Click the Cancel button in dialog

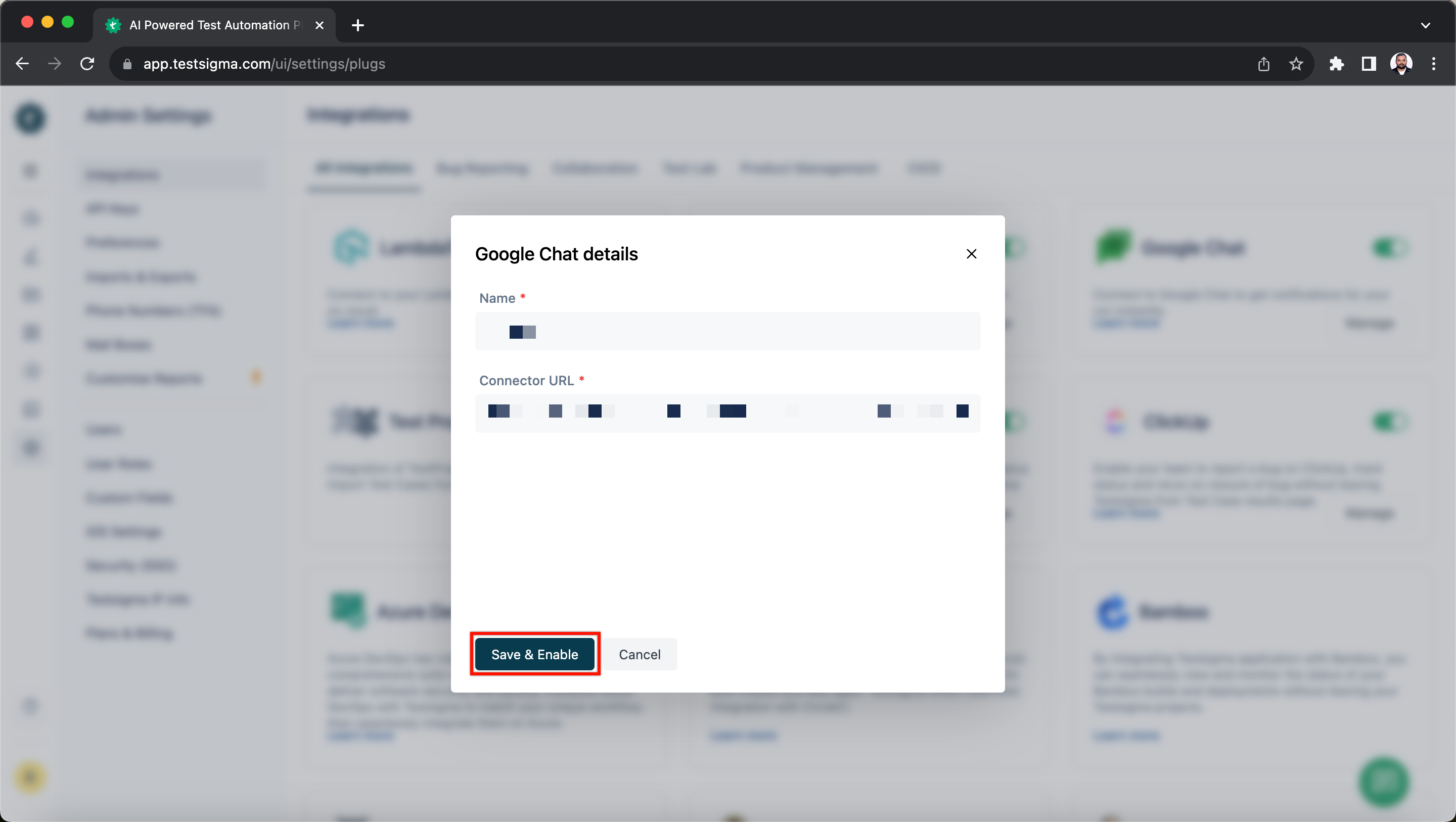tap(639, 654)
